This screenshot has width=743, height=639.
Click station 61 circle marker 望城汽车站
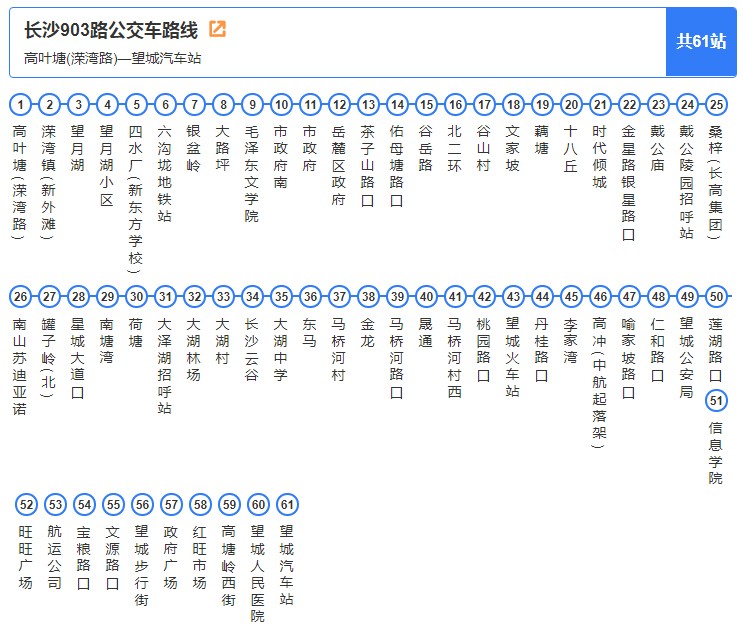click(x=287, y=504)
